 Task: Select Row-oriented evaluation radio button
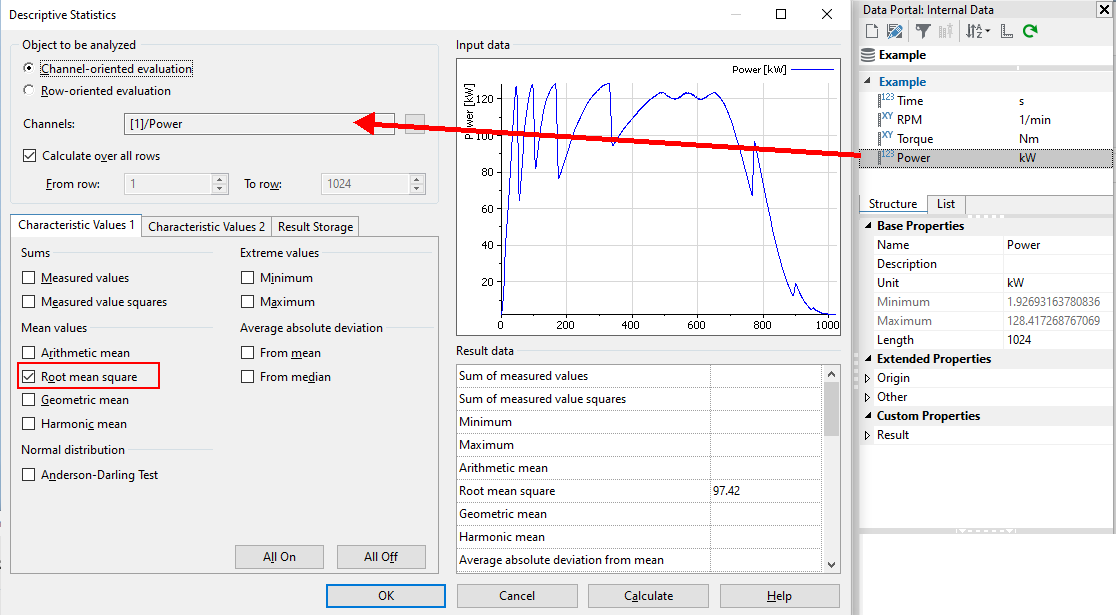point(29,91)
